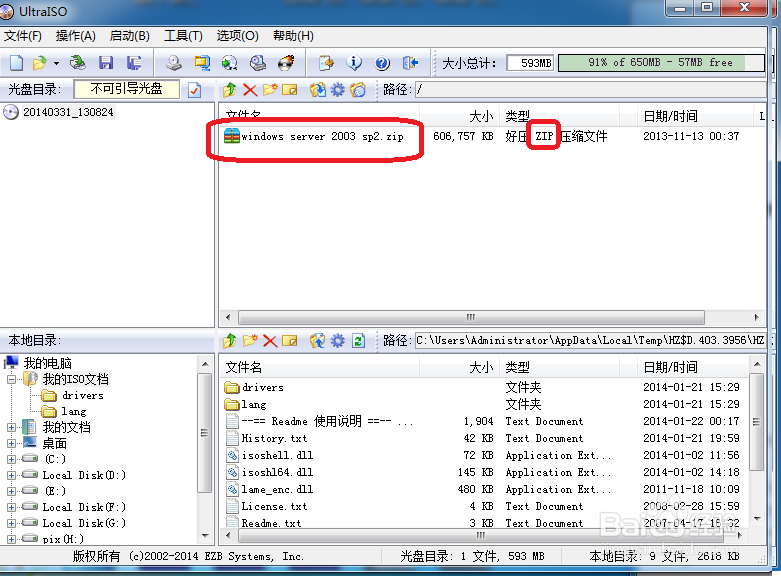Open the 文件(F) menu
This screenshot has width=781, height=576.
click(23, 36)
